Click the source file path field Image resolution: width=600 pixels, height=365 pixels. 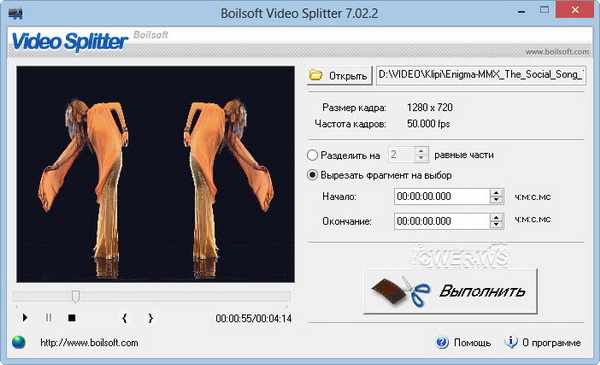click(x=481, y=75)
